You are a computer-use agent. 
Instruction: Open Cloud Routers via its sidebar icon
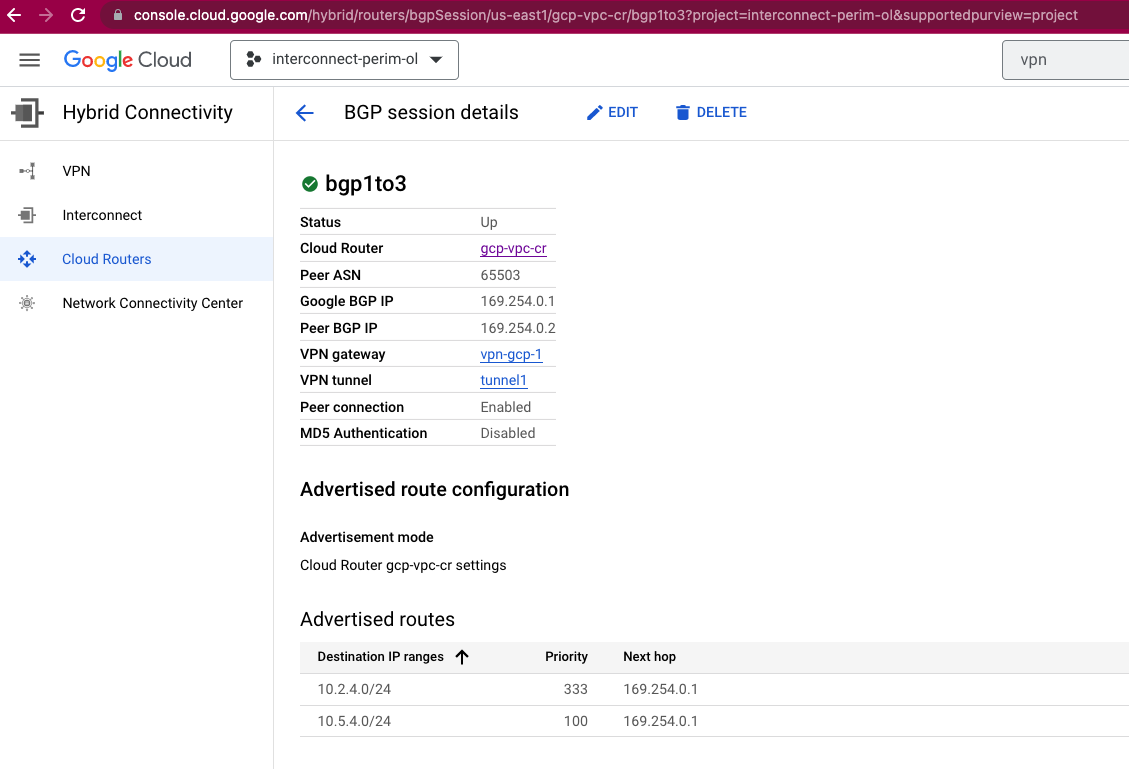tap(27, 258)
